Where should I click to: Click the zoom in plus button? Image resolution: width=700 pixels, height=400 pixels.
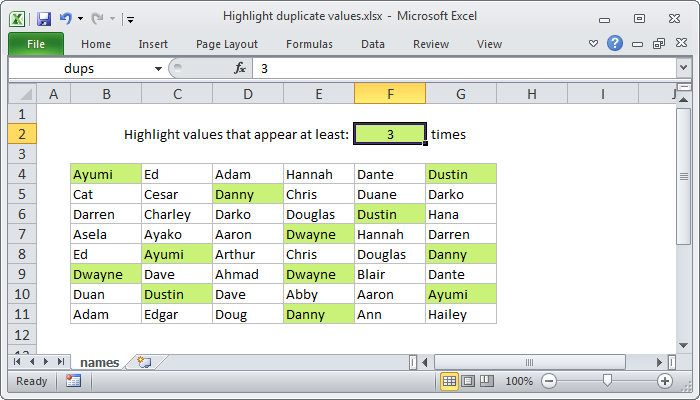coord(665,381)
